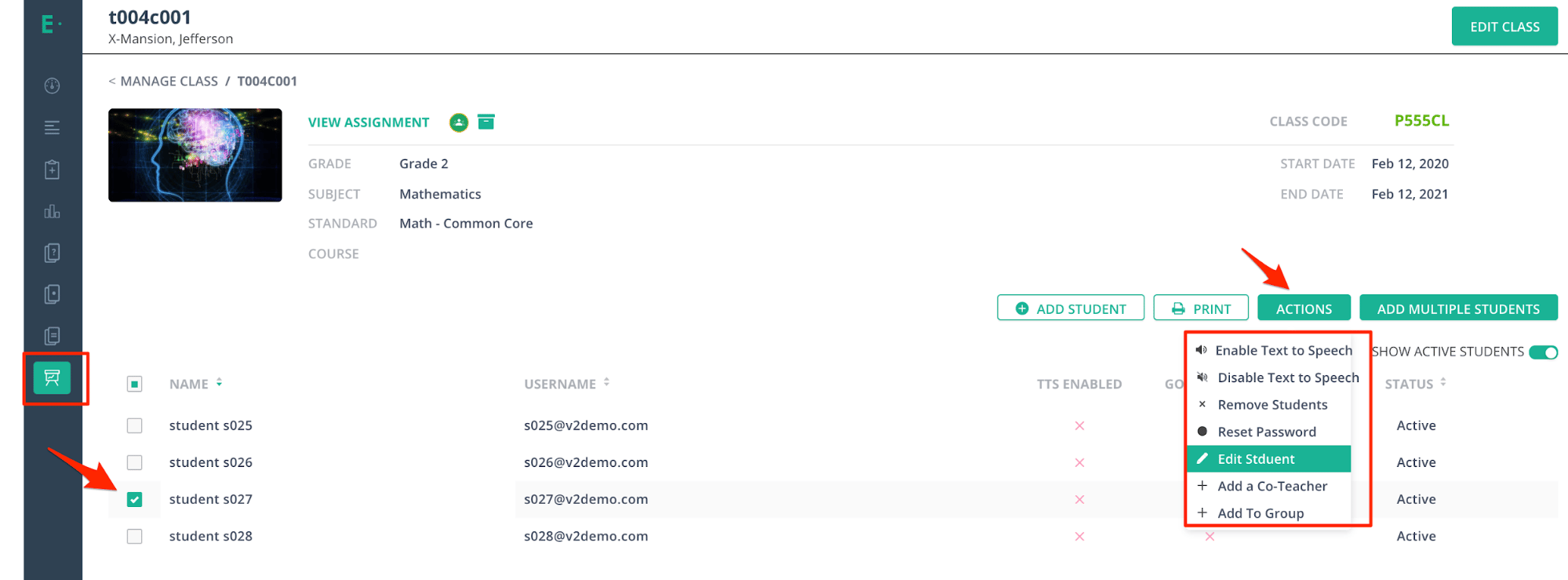Click the TTS red X for student s025
Screen dimensions: 1568x580
coord(1079,425)
